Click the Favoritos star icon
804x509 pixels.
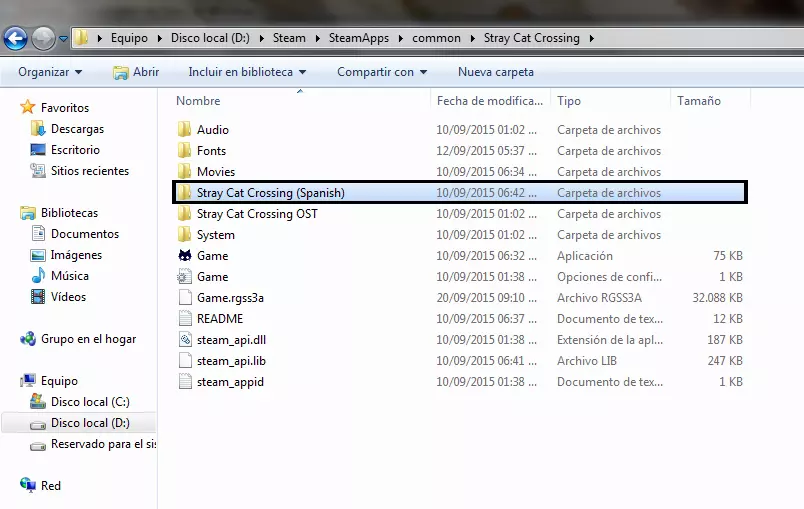click(x=28, y=107)
